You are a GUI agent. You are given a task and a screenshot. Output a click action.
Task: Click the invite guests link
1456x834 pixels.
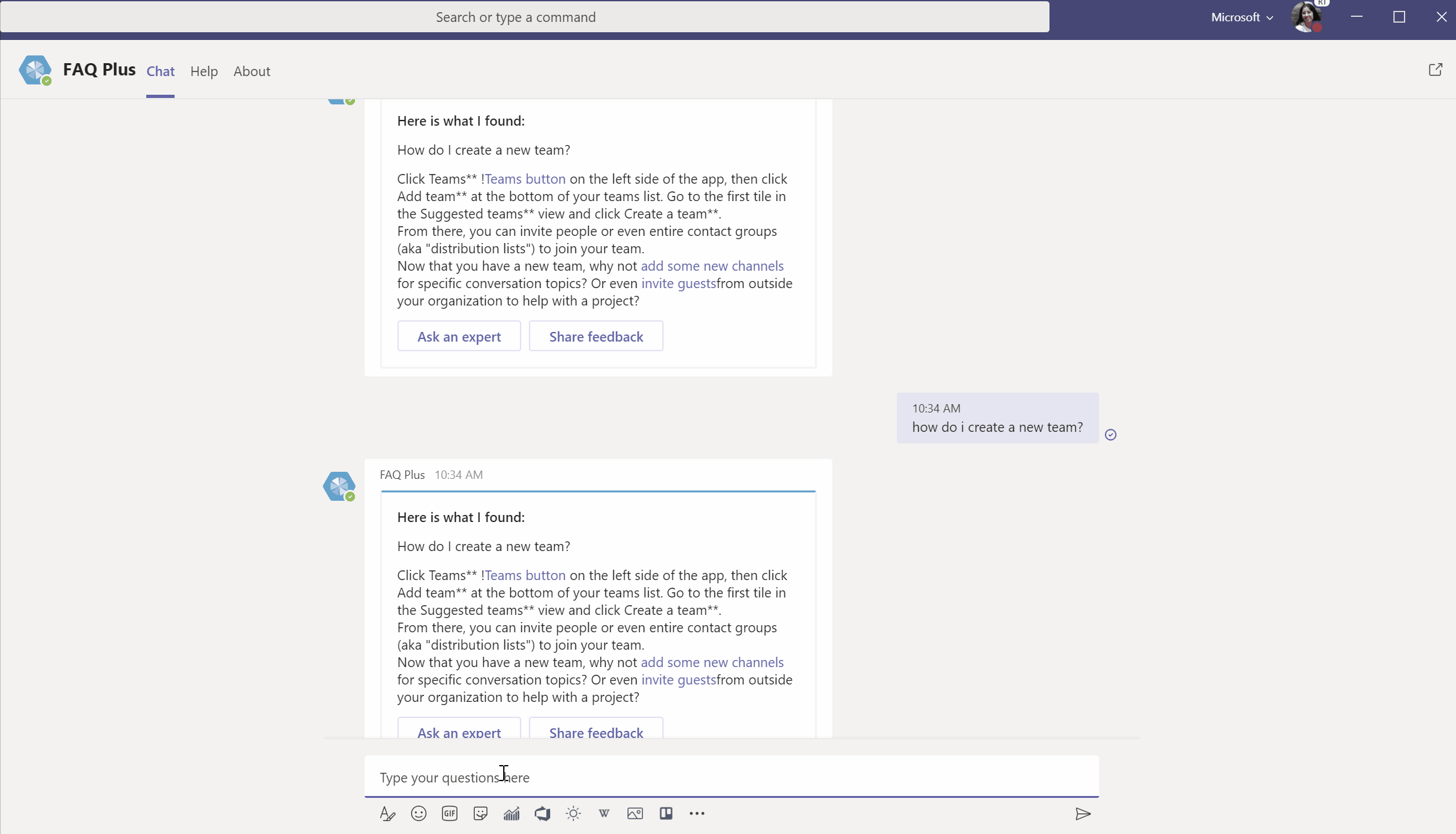coord(678,679)
